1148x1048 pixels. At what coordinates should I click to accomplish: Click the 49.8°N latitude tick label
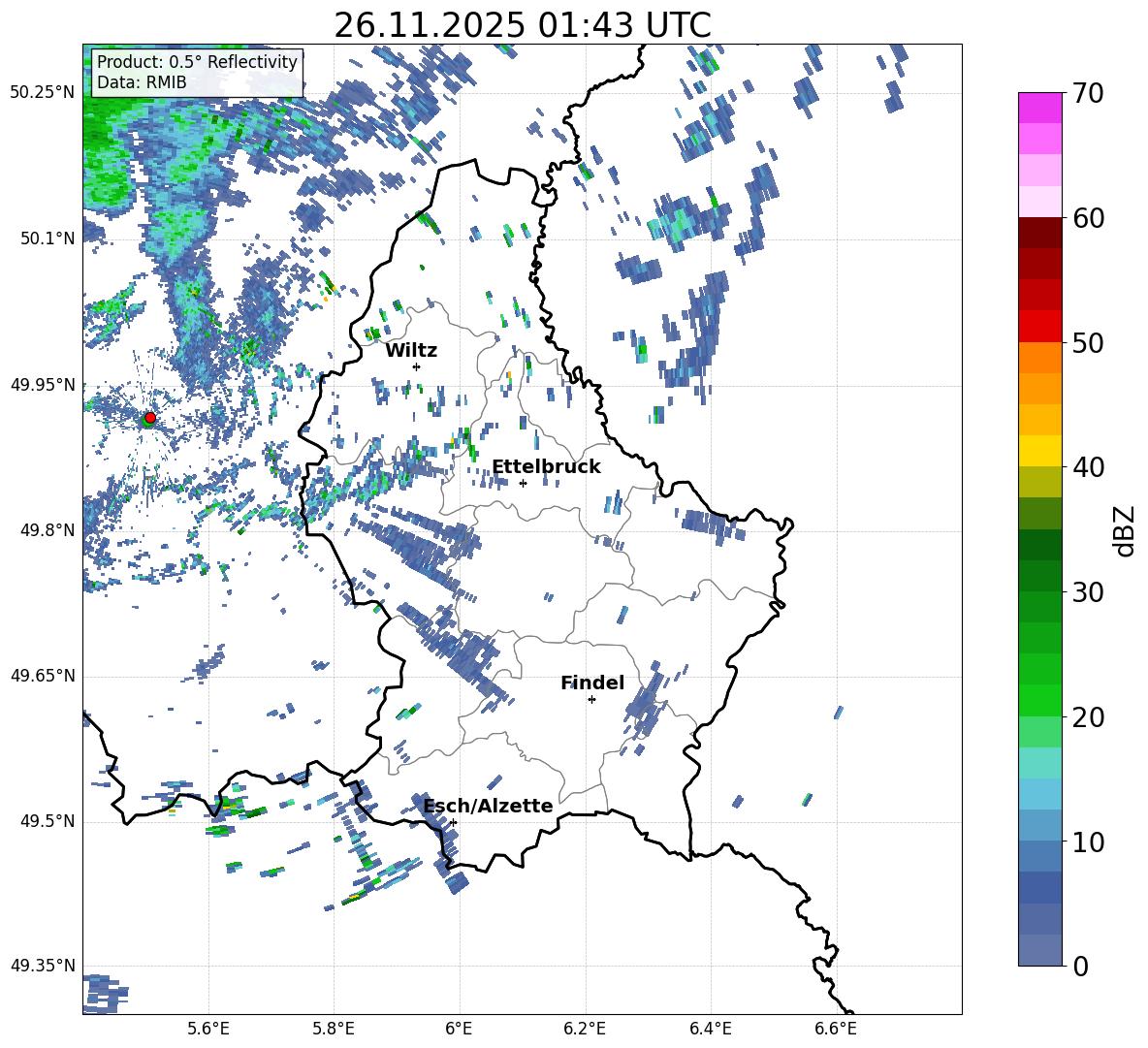(48, 530)
